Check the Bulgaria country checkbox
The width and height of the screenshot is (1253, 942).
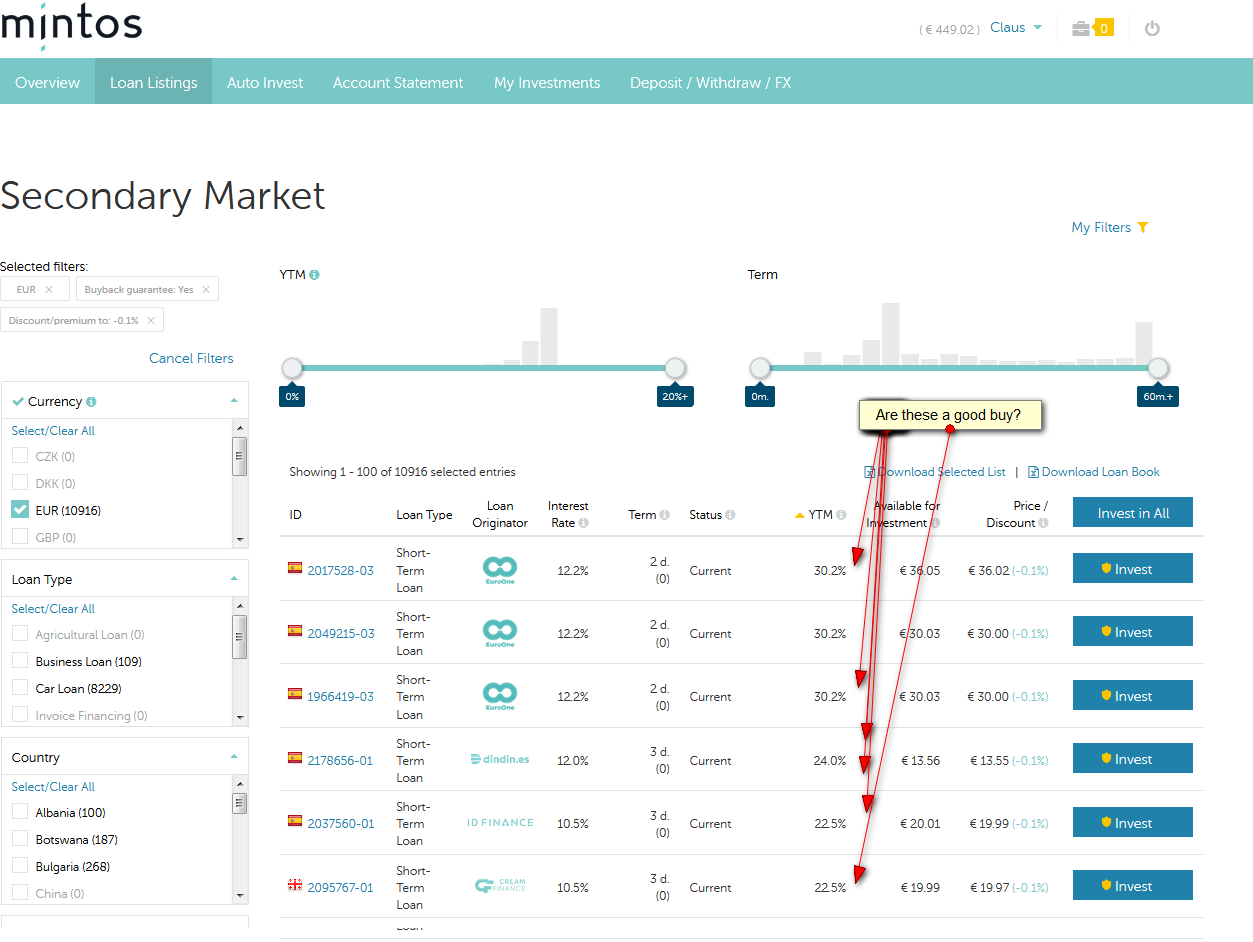pos(20,866)
